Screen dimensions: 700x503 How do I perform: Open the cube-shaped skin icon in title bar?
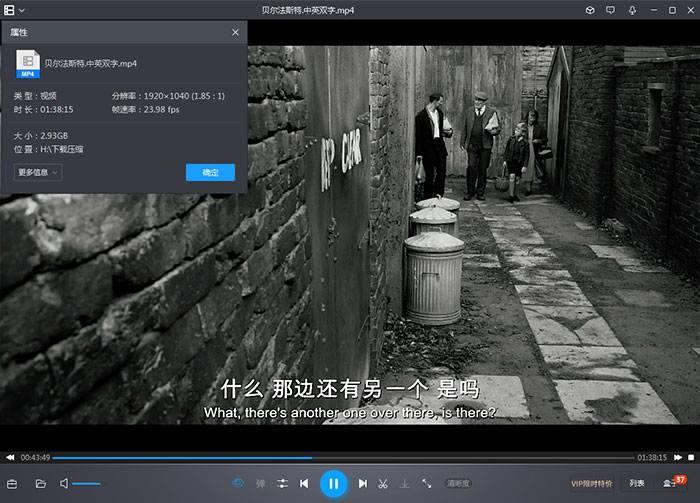[x=590, y=10]
